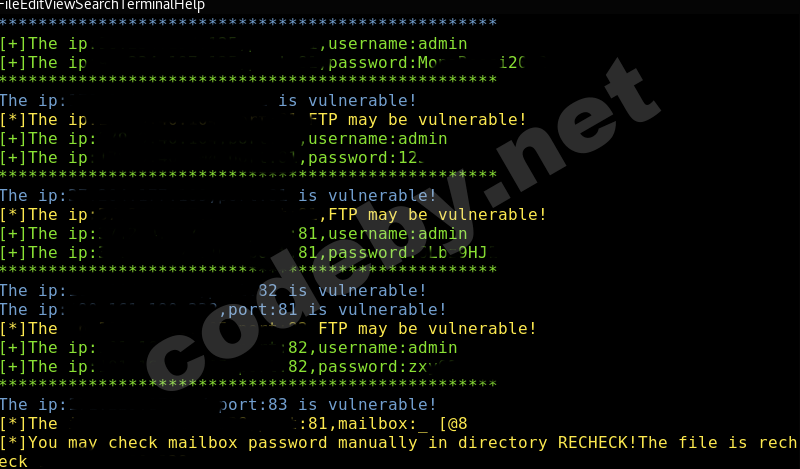Click the password line containing 9HJ

400,252
